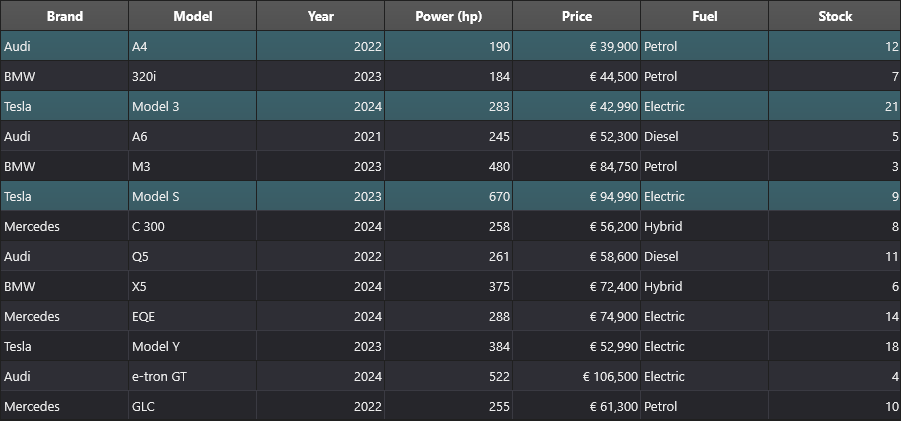Click the Tesla Model 3 cell
The height and width of the screenshot is (421, 901).
tap(192, 106)
